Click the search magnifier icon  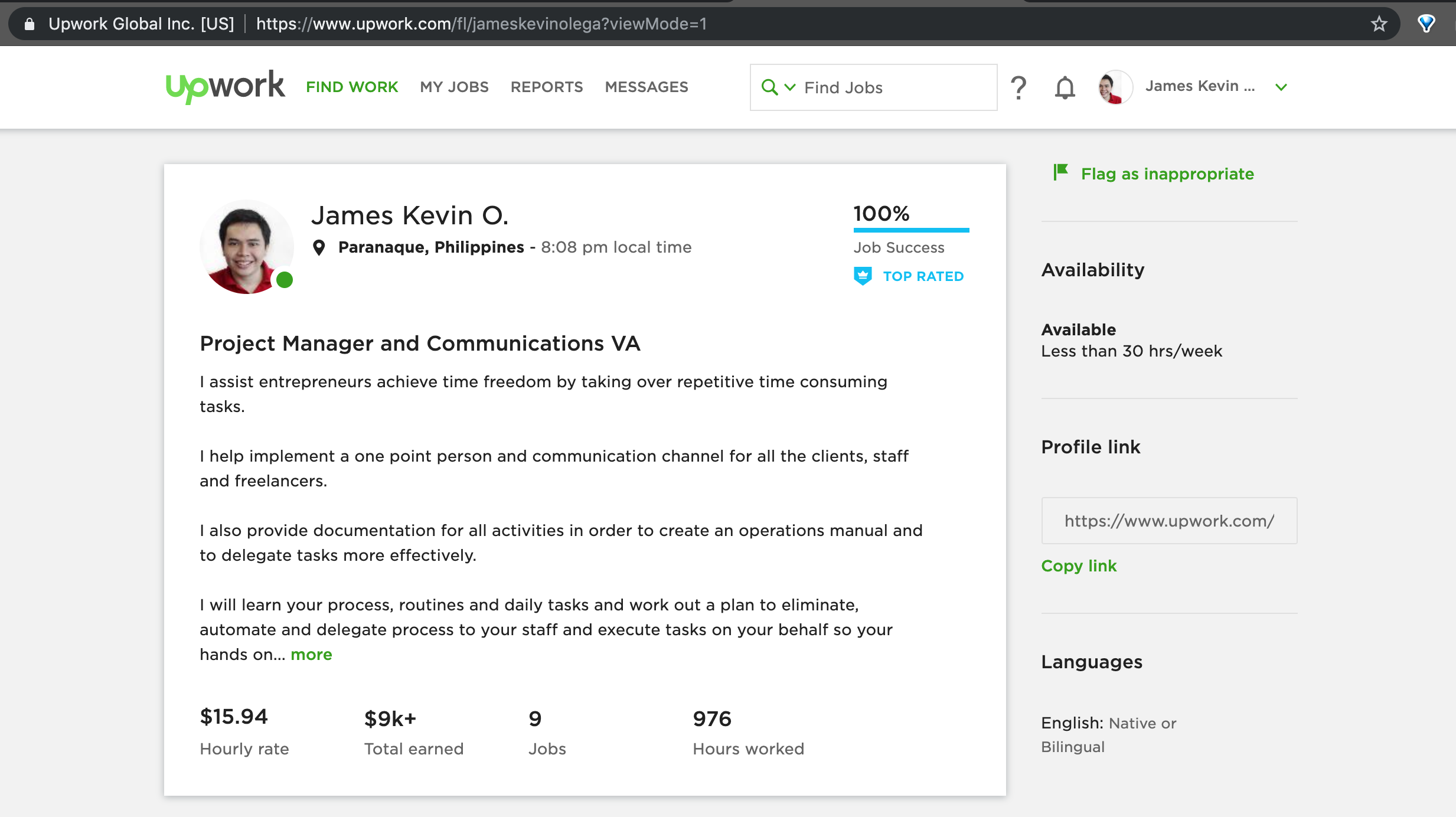pyautogui.click(x=769, y=87)
